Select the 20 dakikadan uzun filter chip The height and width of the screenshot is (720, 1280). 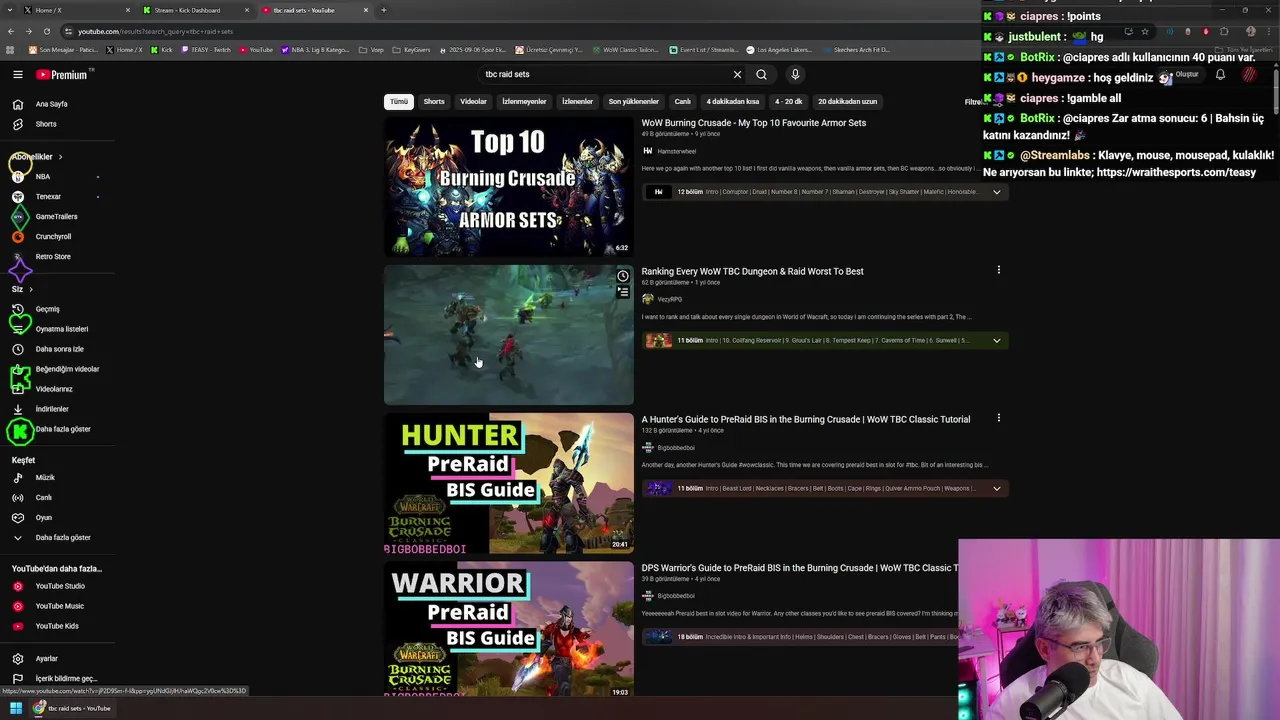847,101
